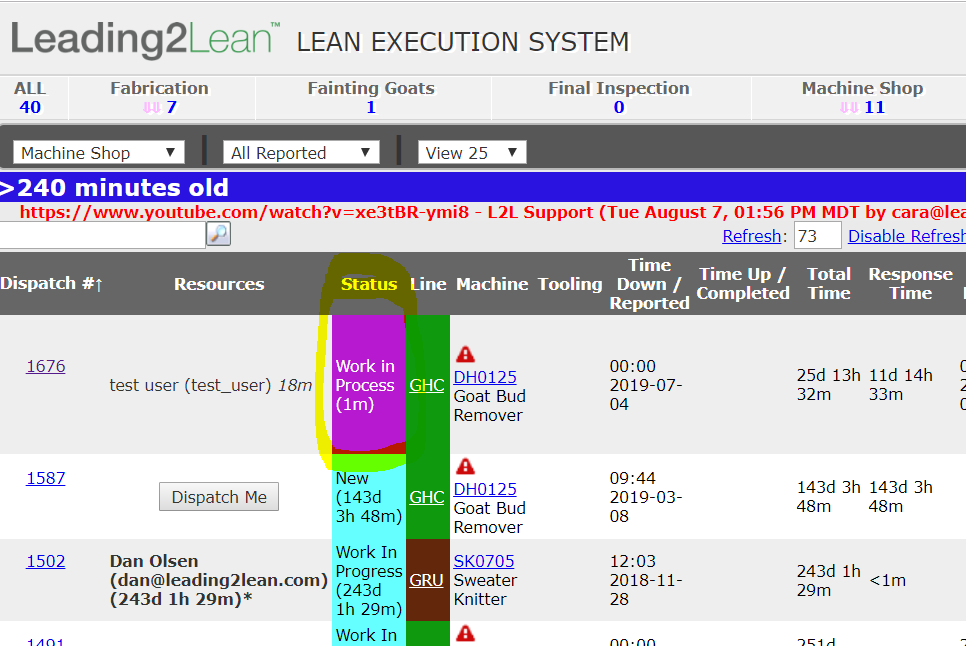The width and height of the screenshot is (966, 646).
Task: Click the Leading2Lean logo
Action: coord(145,40)
